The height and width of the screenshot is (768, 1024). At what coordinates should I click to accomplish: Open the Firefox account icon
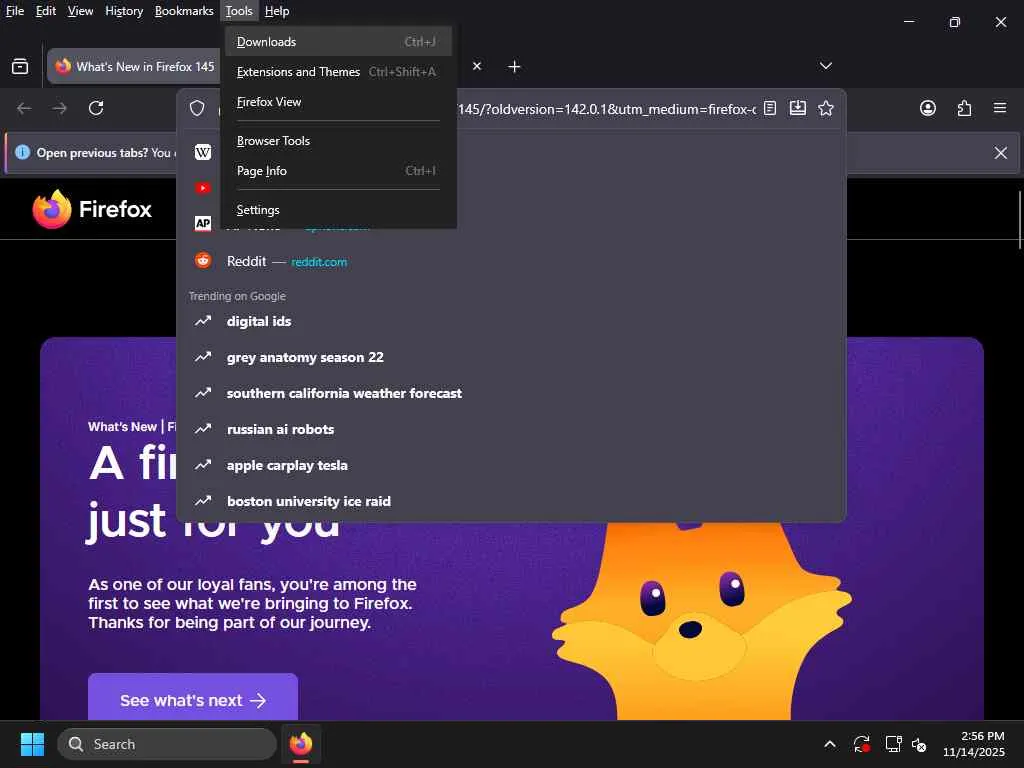[927, 108]
